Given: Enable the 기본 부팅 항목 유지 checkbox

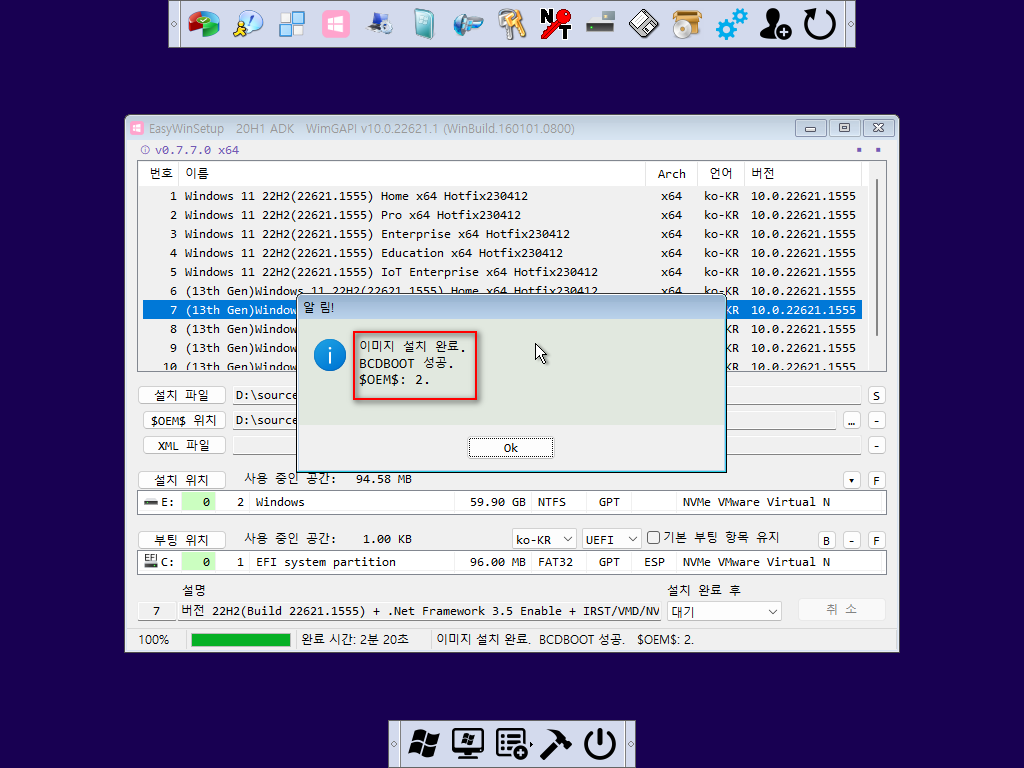Looking at the screenshot, I should (x=653, y=537).
